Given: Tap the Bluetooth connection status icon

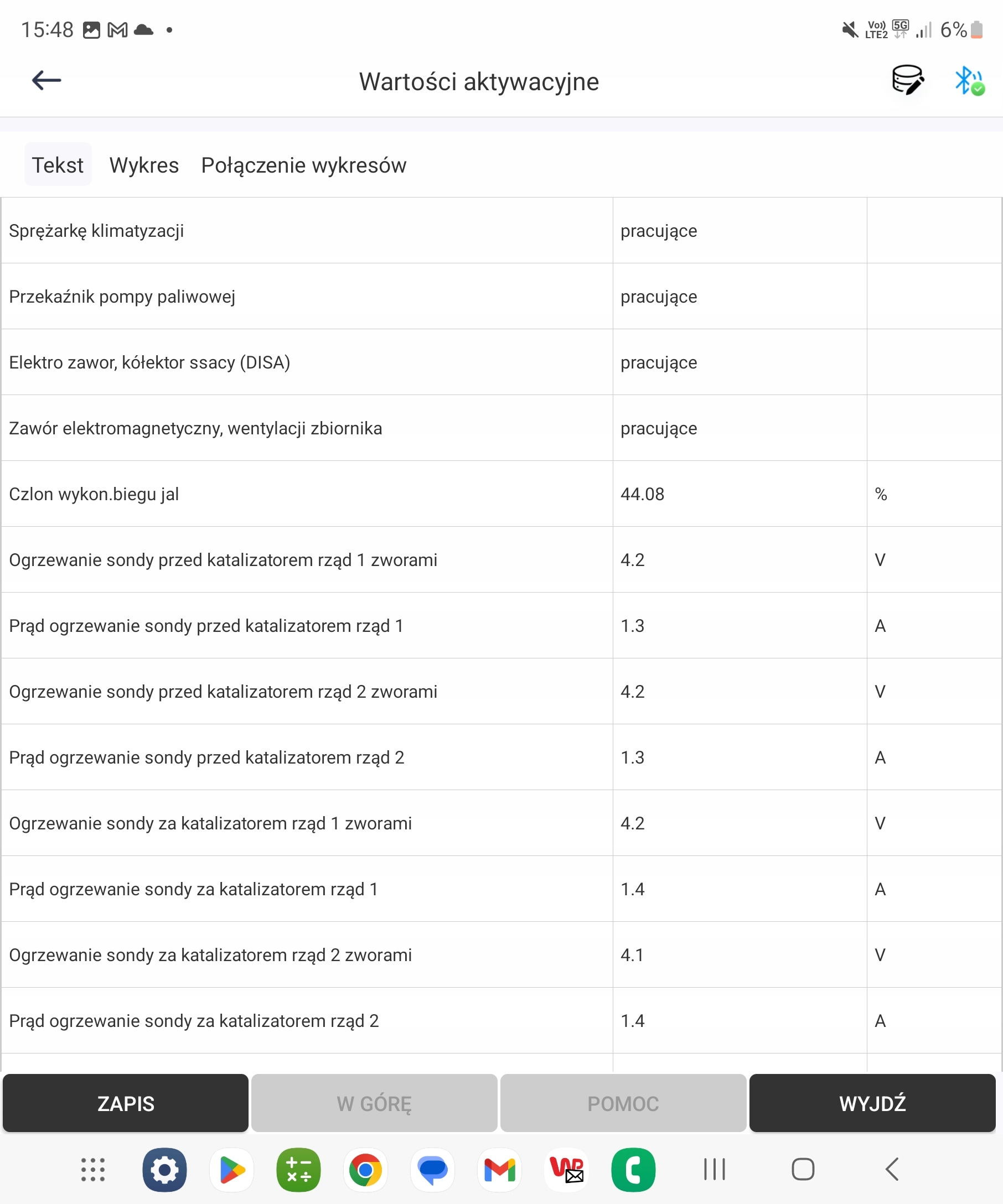Looking at the screenshot, I should [969, 81].
